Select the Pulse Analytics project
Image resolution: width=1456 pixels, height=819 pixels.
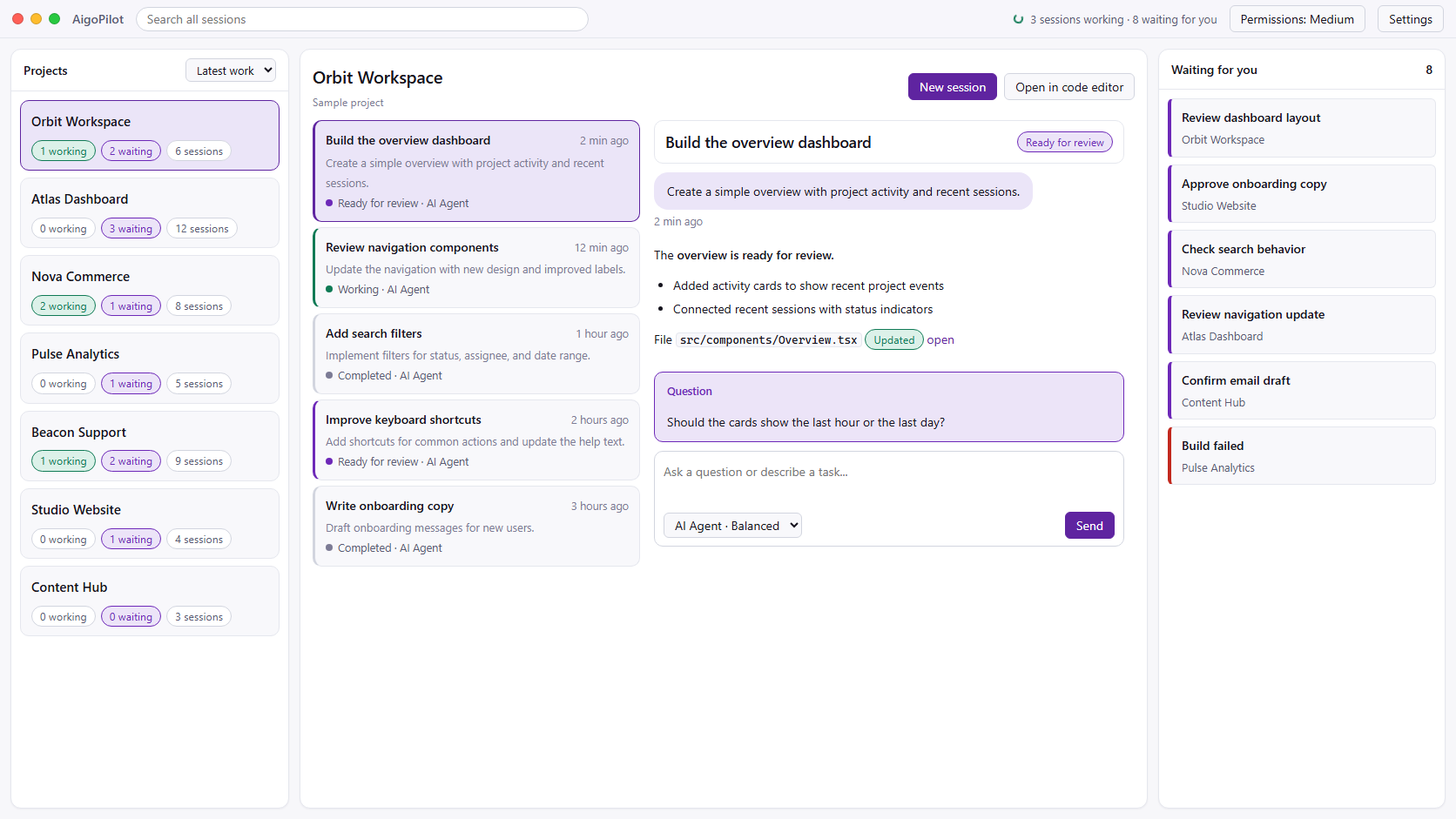tap(150, 367)
